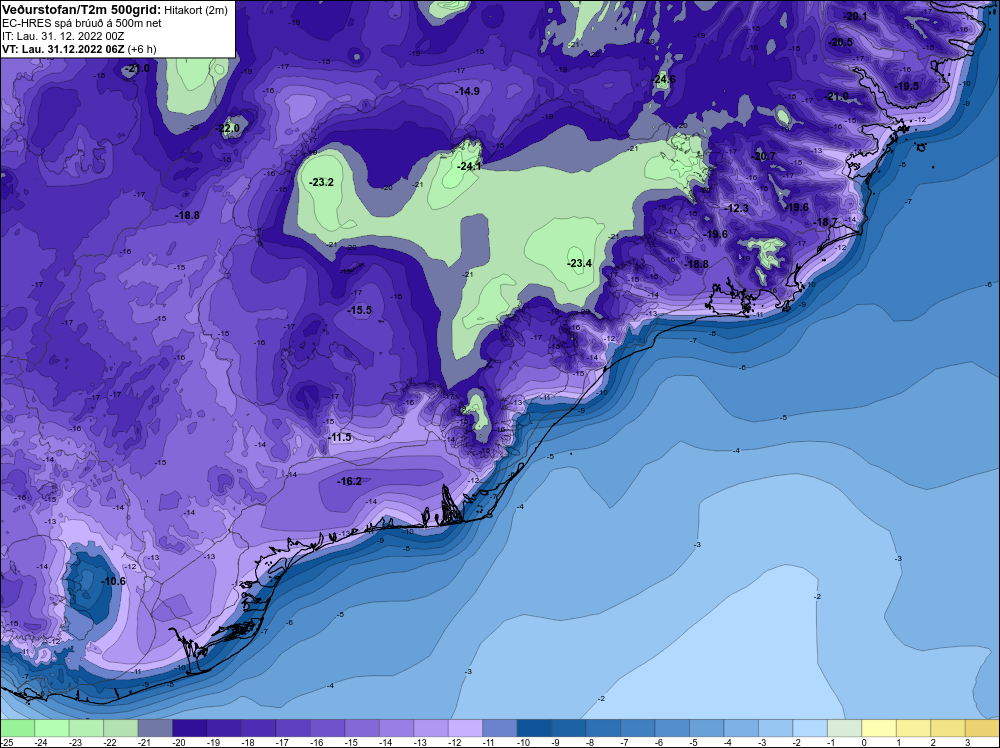Click the -23.2 temperature value on the map
Screen dimensions: 1000x748
pyautogui.click(x=321, y=182)
